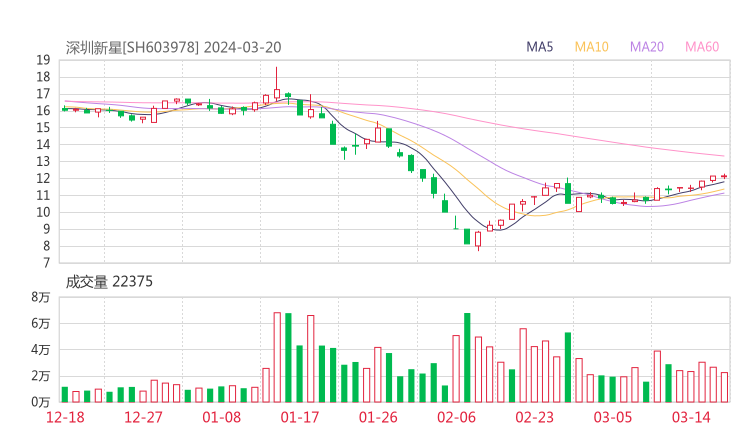Click the MA20 legend label

tap(647, 47)
